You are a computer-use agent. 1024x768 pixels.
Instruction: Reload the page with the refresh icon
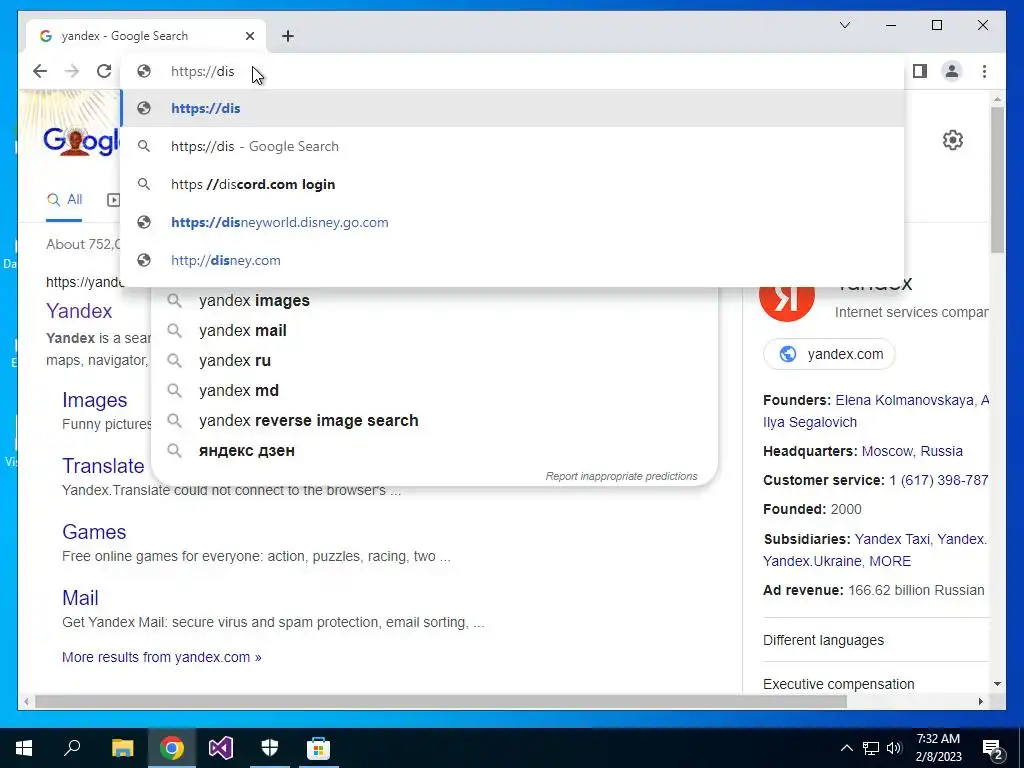click(104, 71)
